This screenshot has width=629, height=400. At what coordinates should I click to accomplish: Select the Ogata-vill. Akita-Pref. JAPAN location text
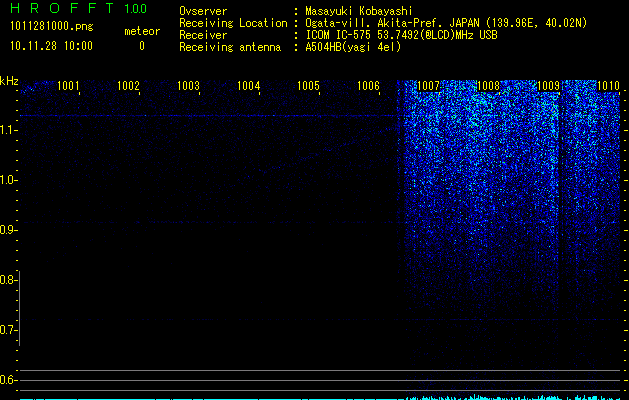(446, 23)
